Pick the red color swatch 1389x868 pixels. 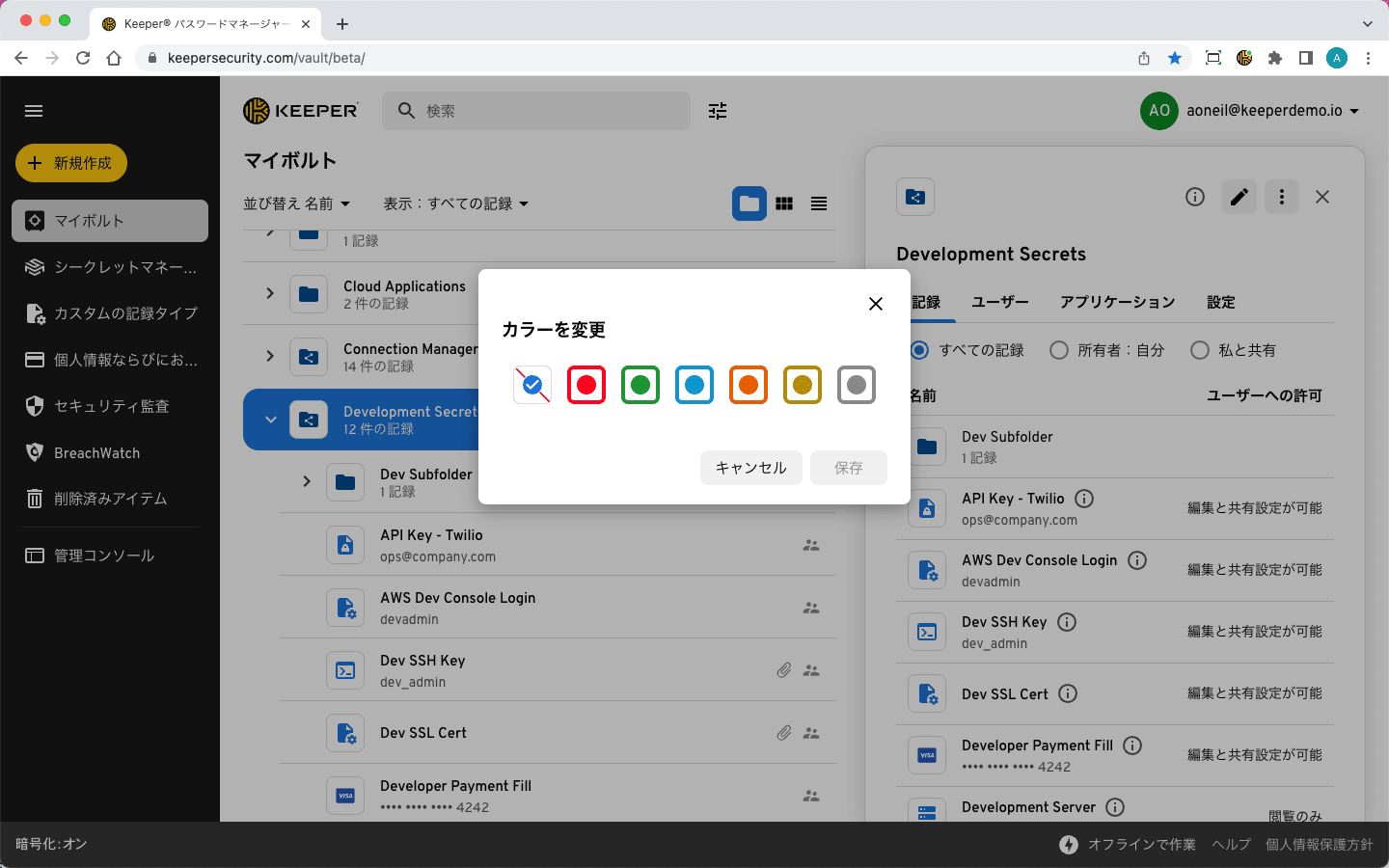click(x=586, y=385)
